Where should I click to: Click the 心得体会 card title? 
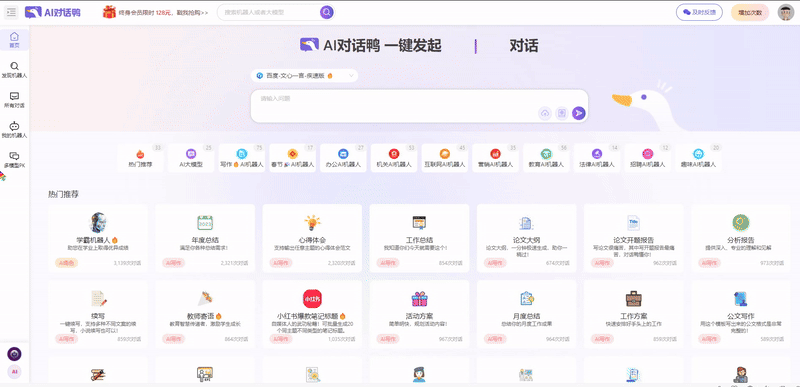[312, 240]
